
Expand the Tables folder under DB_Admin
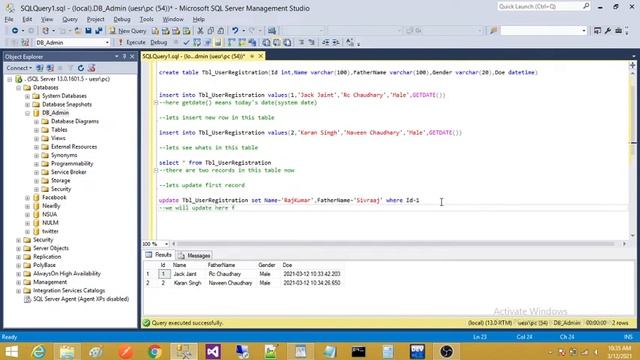36,130
